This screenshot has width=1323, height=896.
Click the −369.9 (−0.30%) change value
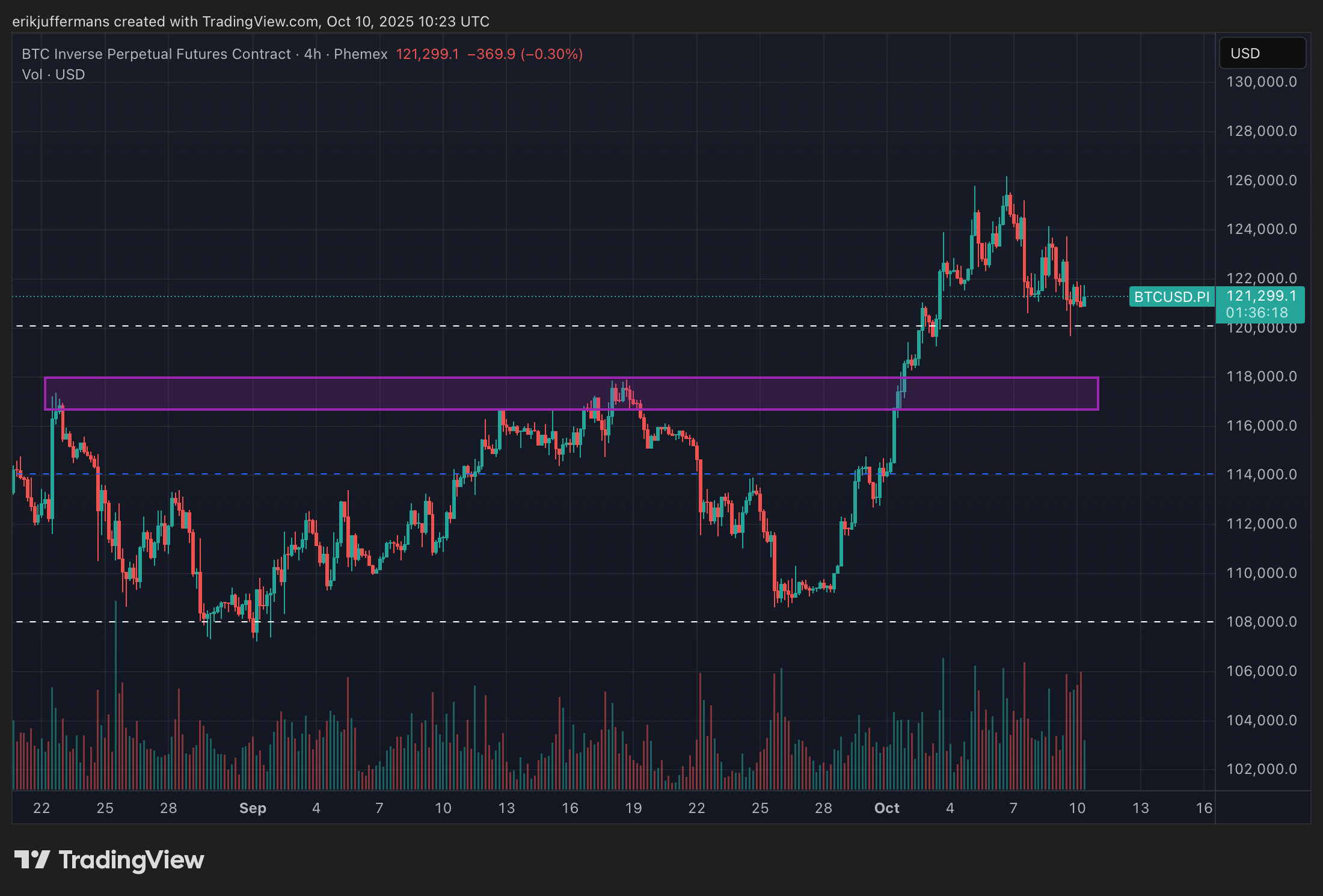point(524,54)
